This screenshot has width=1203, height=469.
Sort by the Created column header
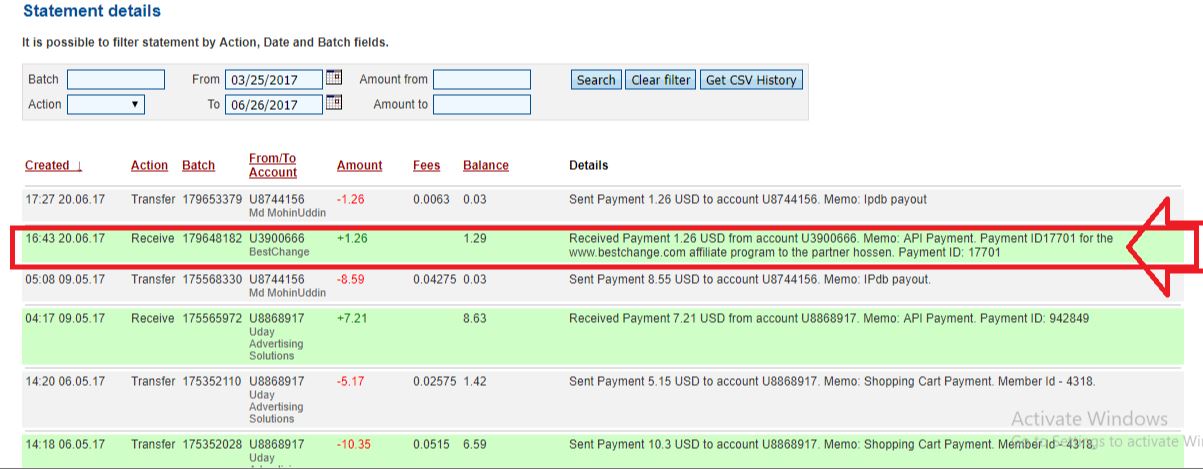[x=54, y=165]
